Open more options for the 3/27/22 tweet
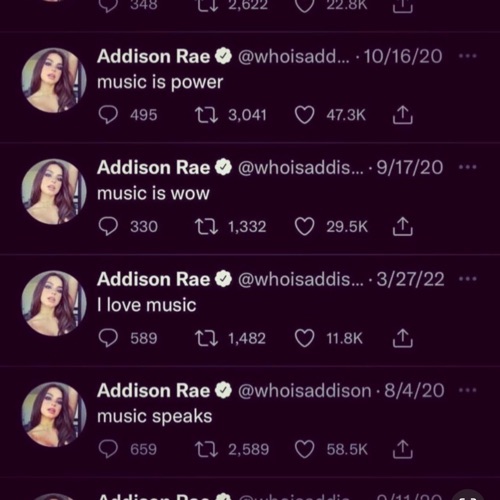The image size is (500, 500). click(468, 279)
